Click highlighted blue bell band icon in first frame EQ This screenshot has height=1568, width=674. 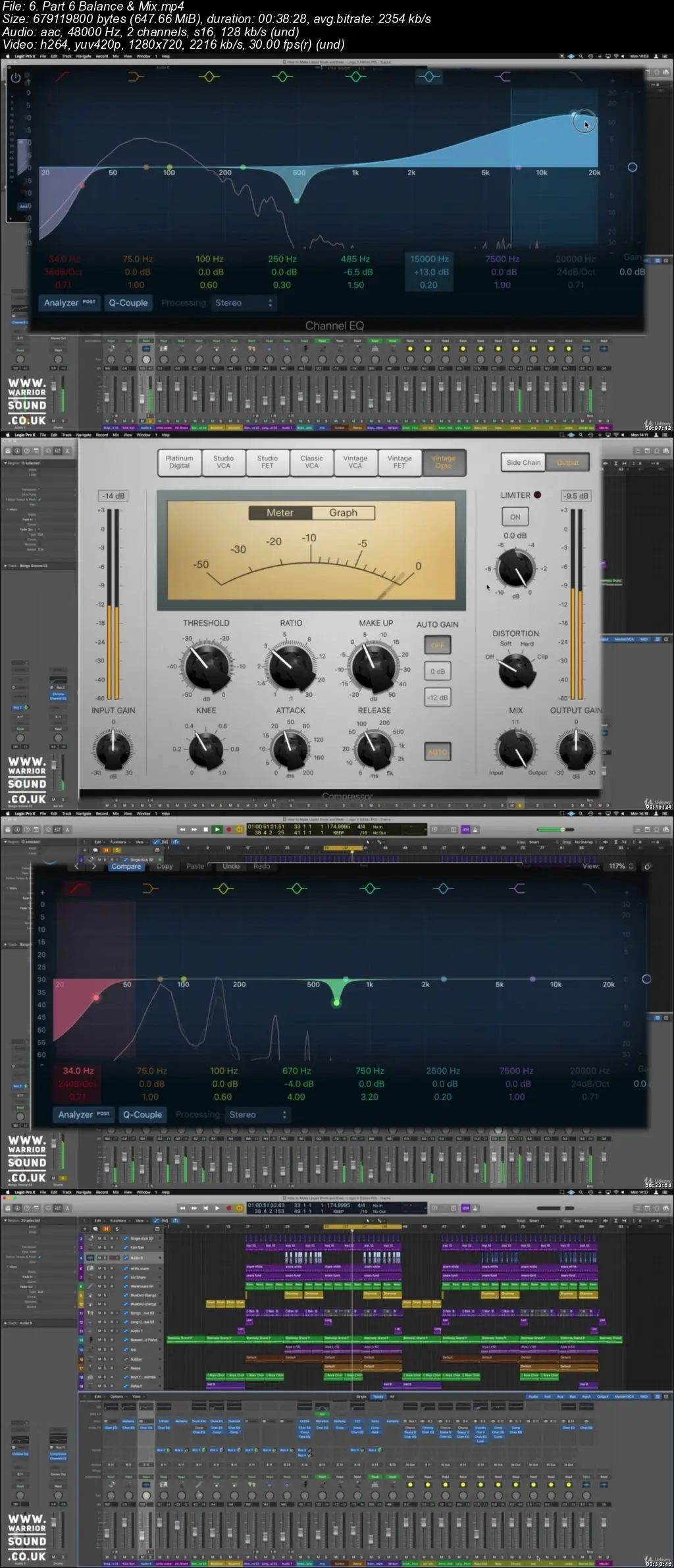click(429, 77)
